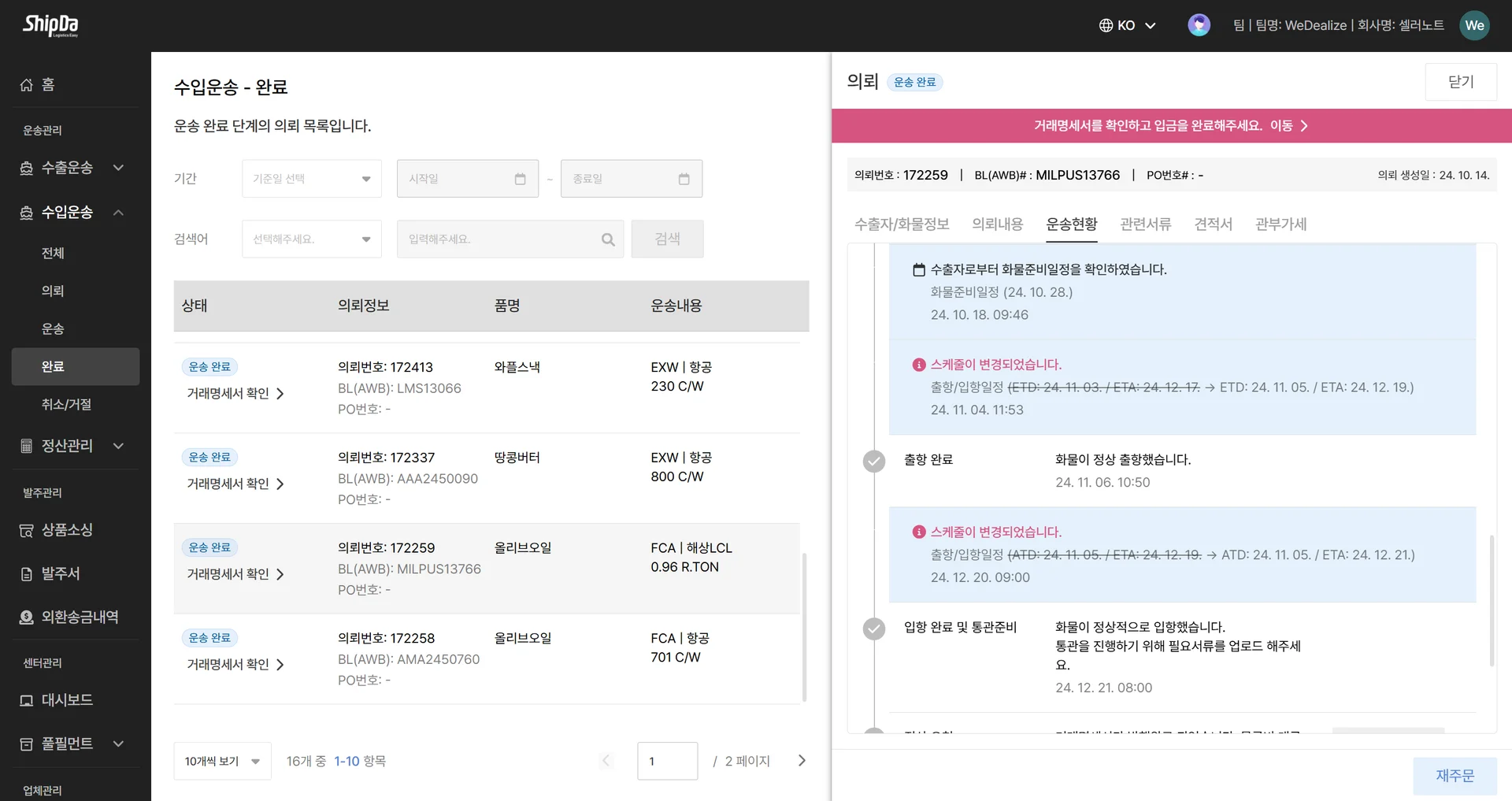Click the 상품소싱 sidebar icon

pyautogui.click(x=26, y=530)
